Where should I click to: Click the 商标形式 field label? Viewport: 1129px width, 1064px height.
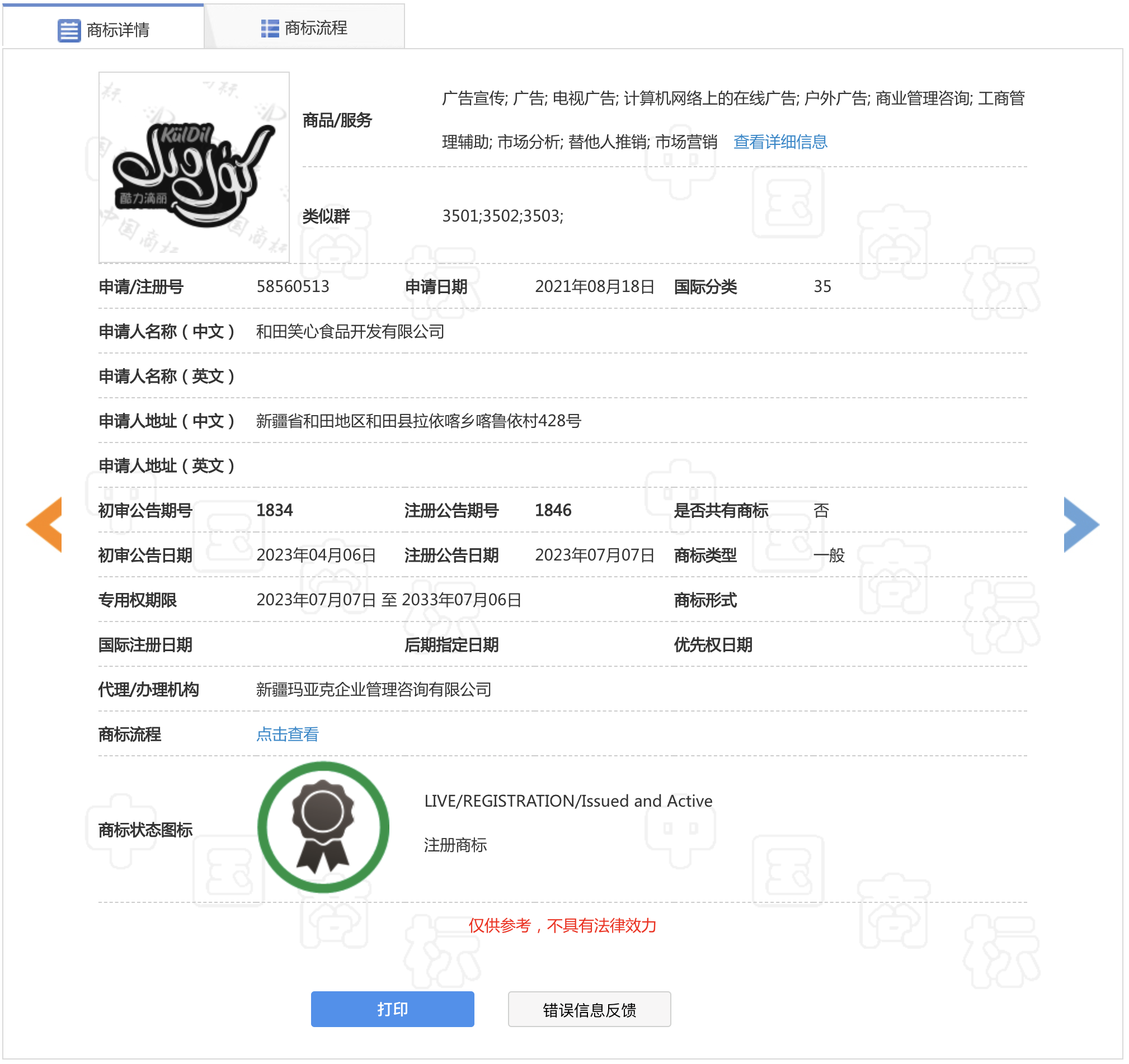pyautogui.click(x=706, y=600)
